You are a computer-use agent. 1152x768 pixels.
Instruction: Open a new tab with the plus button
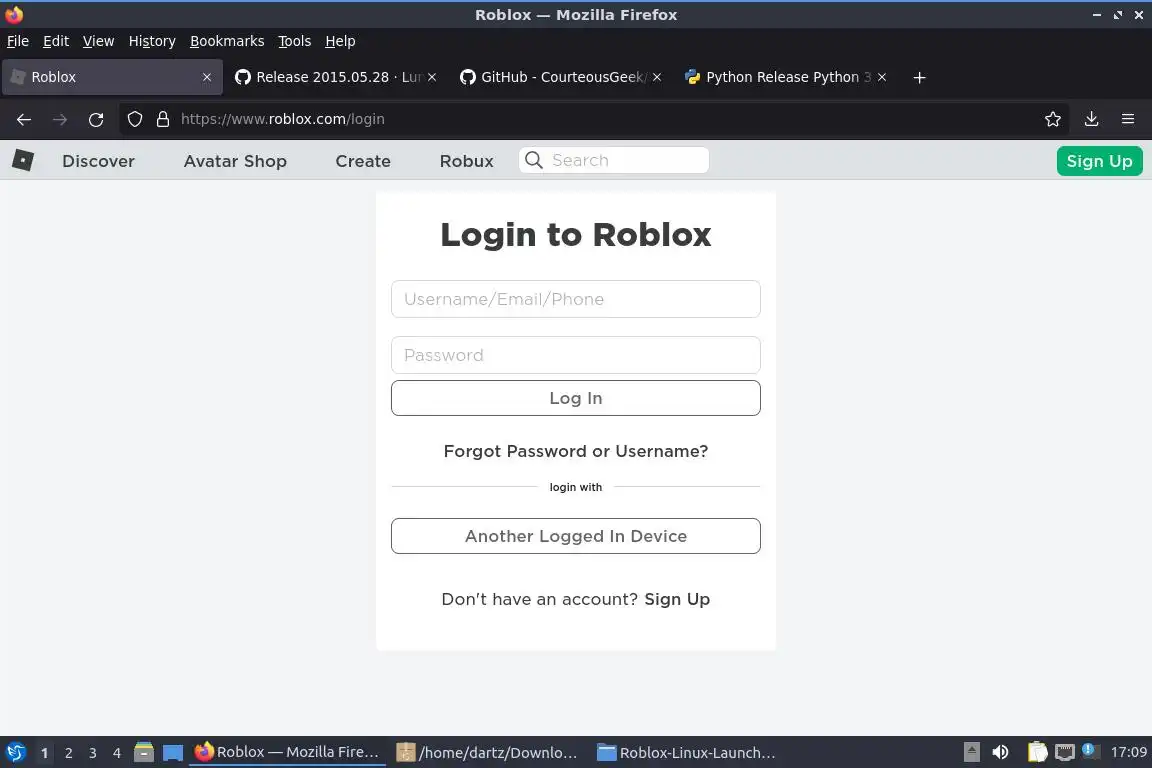tap(919, 77)
